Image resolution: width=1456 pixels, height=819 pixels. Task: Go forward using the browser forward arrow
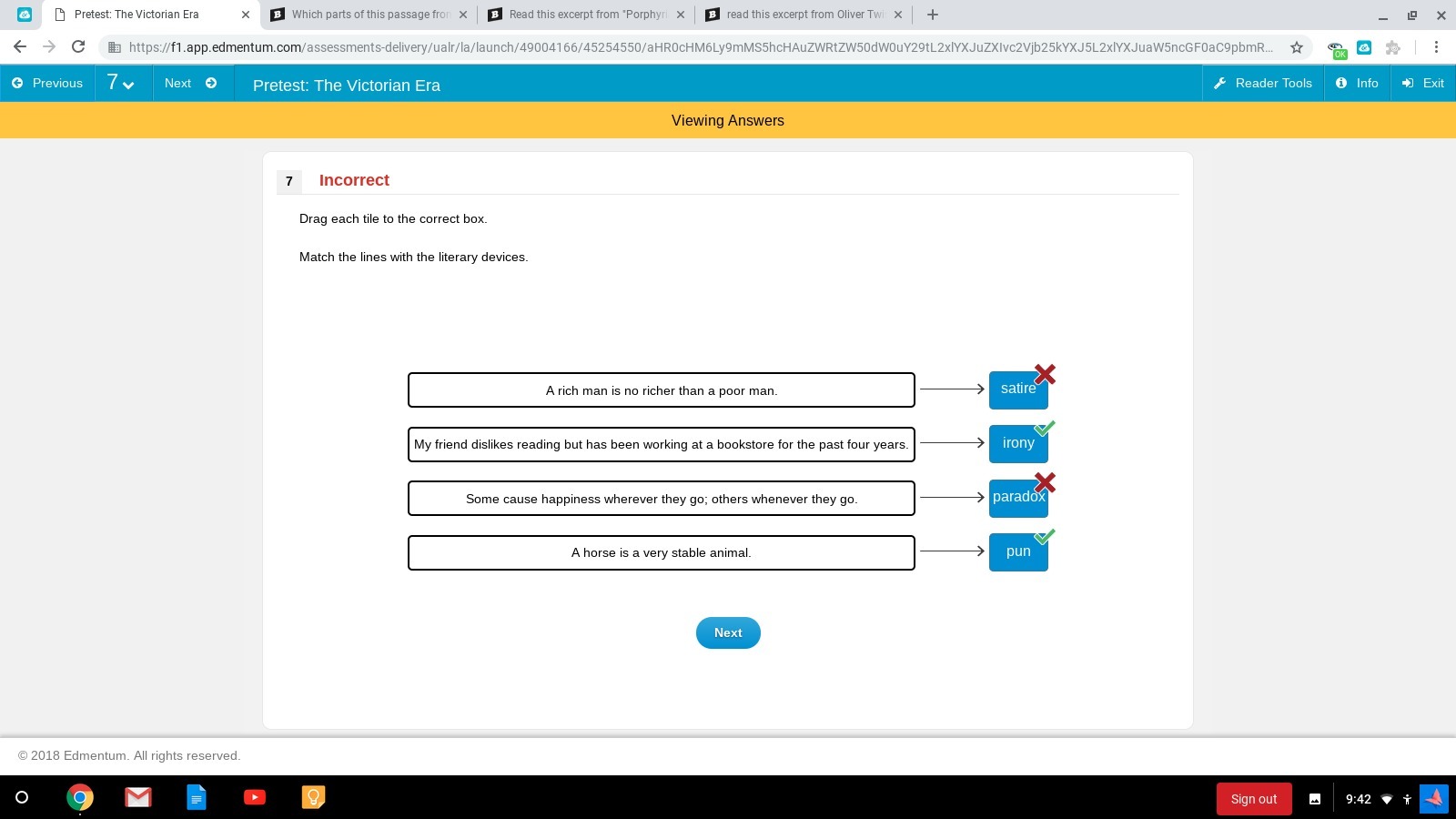[x=49, y=46]
